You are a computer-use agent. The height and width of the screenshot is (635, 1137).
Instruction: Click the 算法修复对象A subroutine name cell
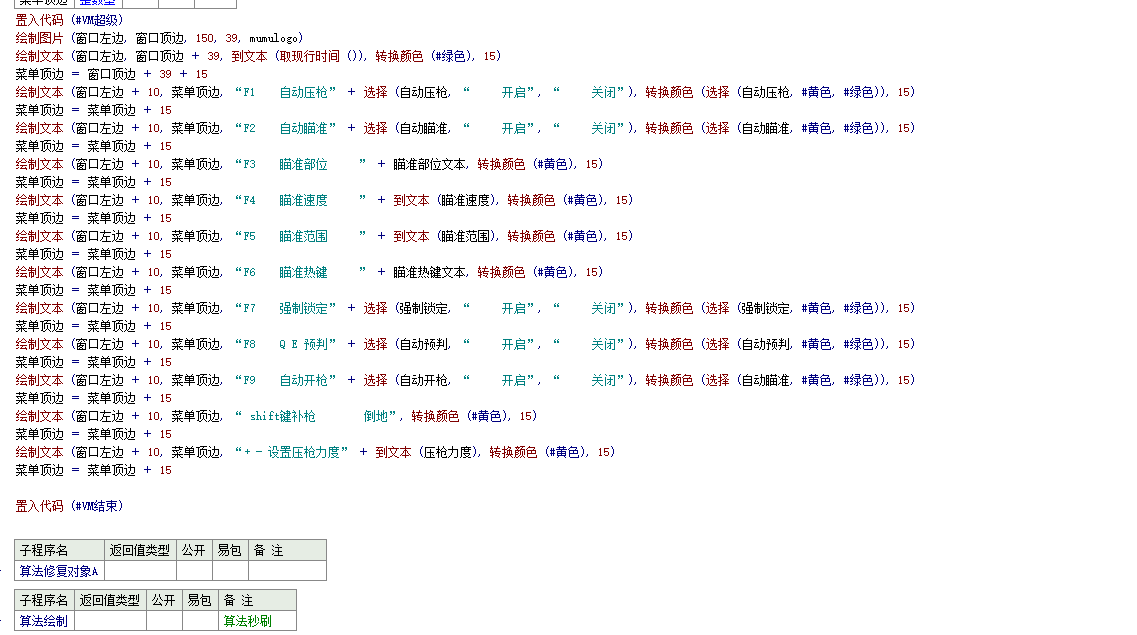pos(59,571)
